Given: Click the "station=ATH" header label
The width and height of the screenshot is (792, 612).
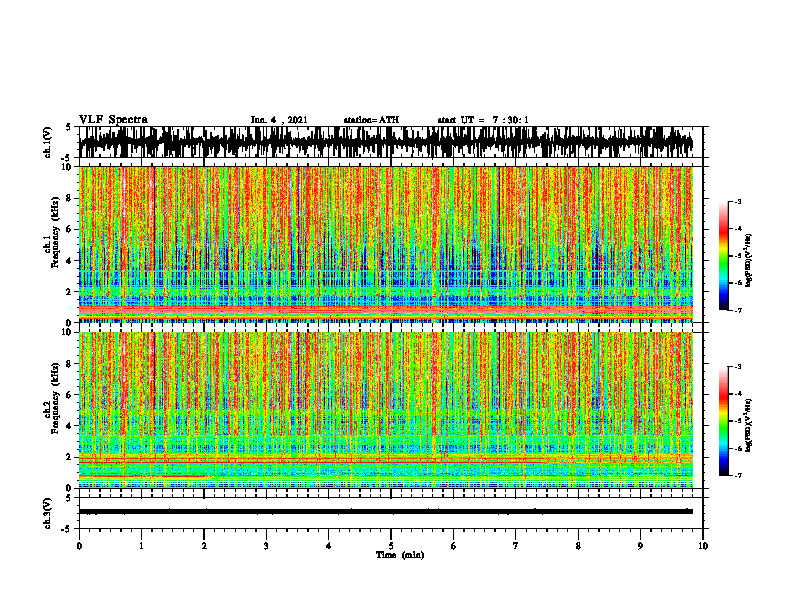Looking at the screenshot, I should 371,120.
